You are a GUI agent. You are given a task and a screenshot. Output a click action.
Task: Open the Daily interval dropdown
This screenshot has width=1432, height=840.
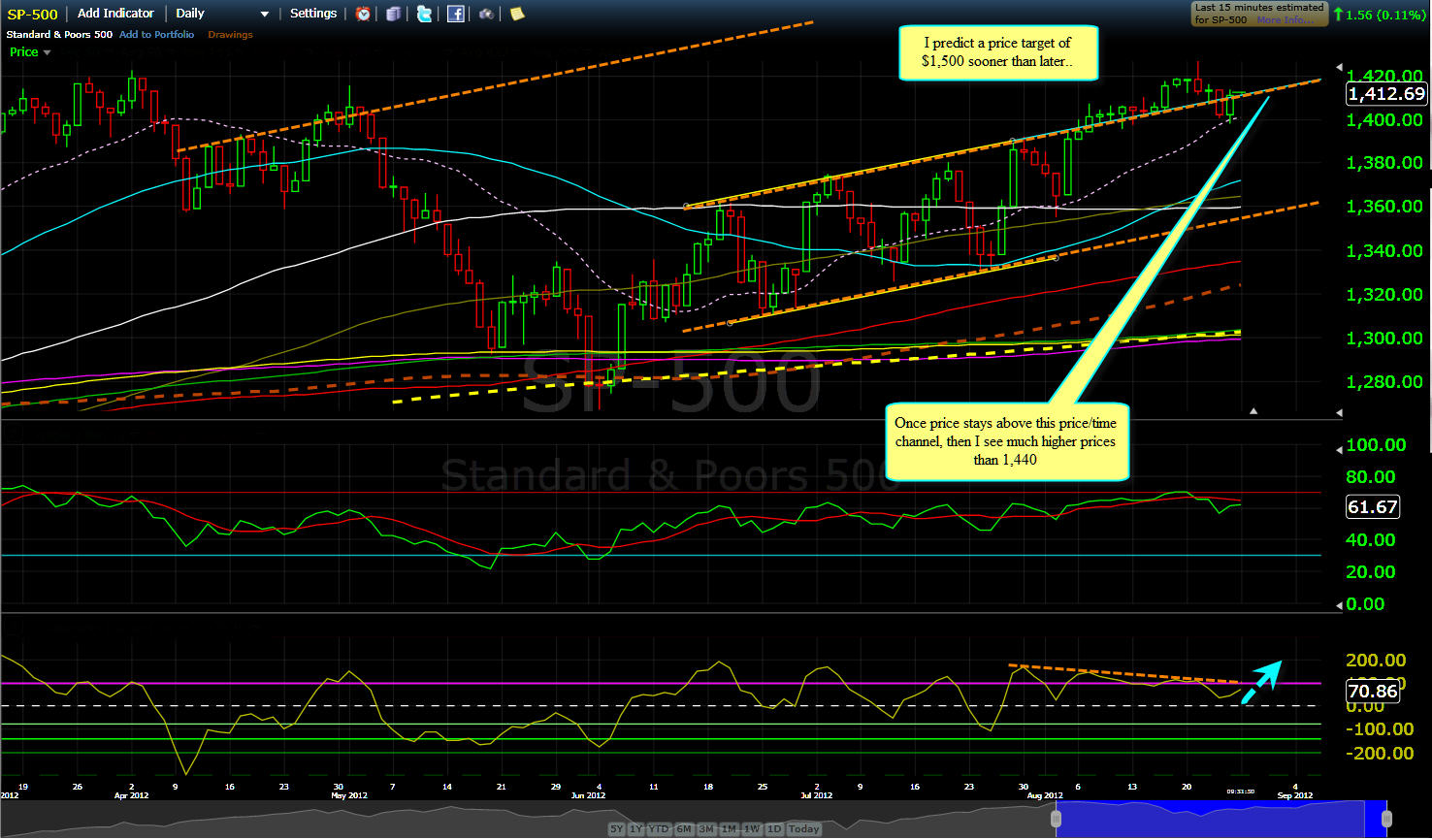(x=222, y=14)
